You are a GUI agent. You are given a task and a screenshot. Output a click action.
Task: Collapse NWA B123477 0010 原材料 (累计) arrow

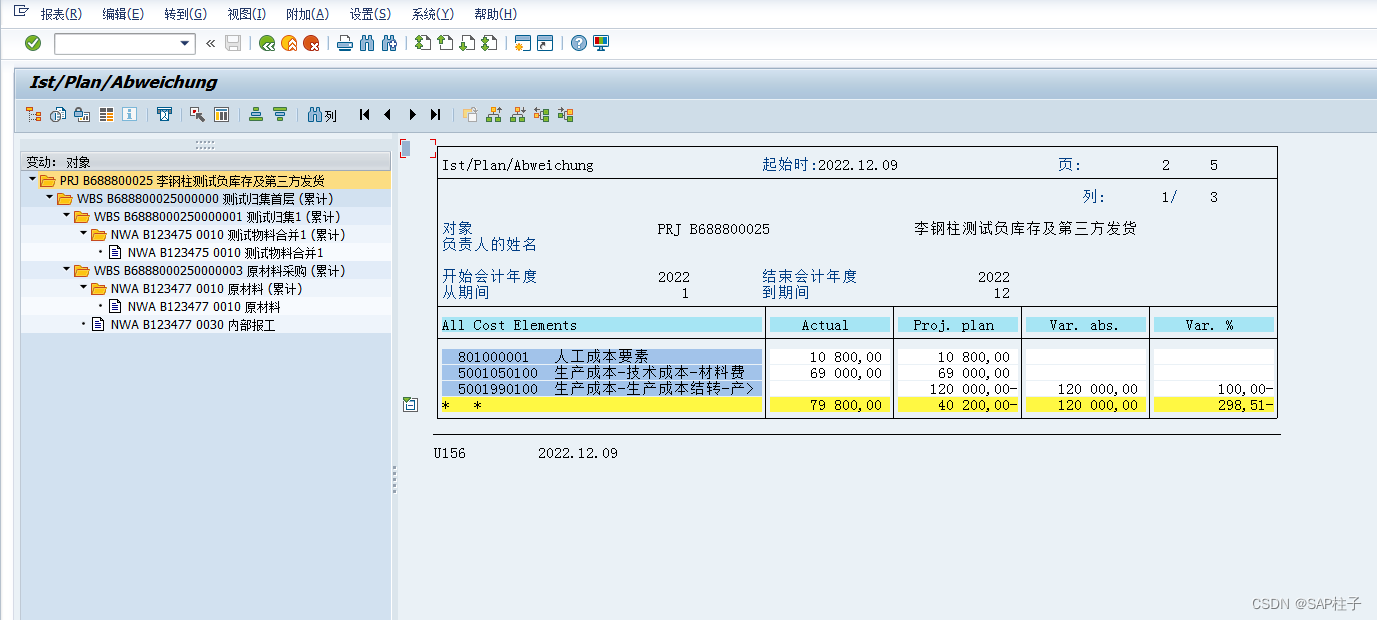pos(83,288)
